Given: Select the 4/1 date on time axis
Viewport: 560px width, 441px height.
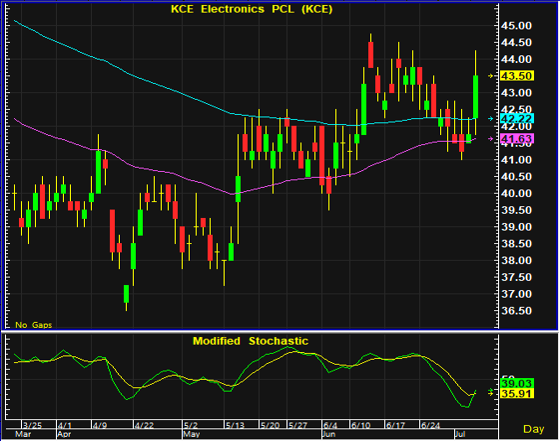Looking at the screenshot, I should [x=65, y=425].
